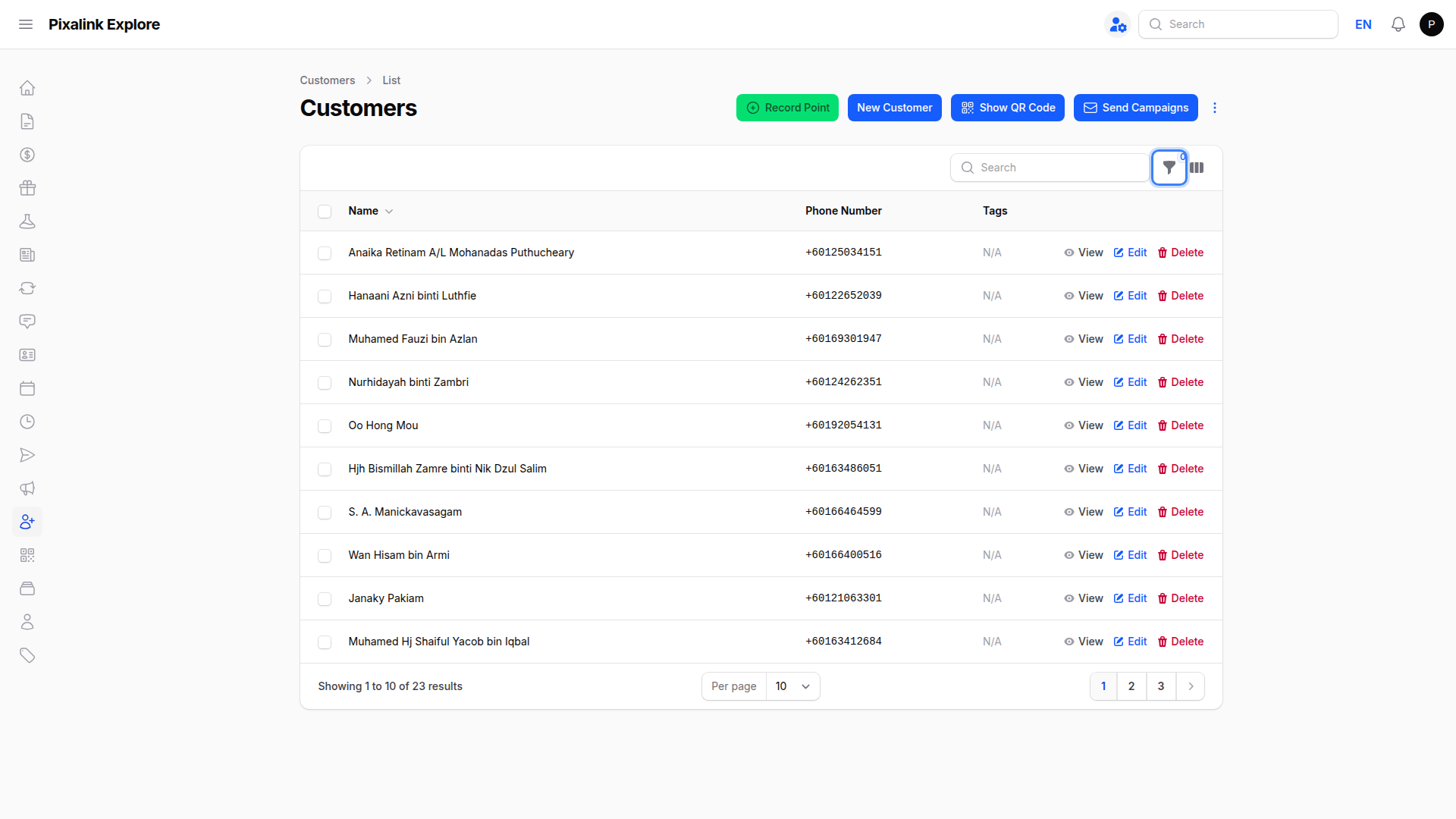Click the Phone Number column header
Viewport: 1456px width, 819px height.
click(x=843, y=211)
